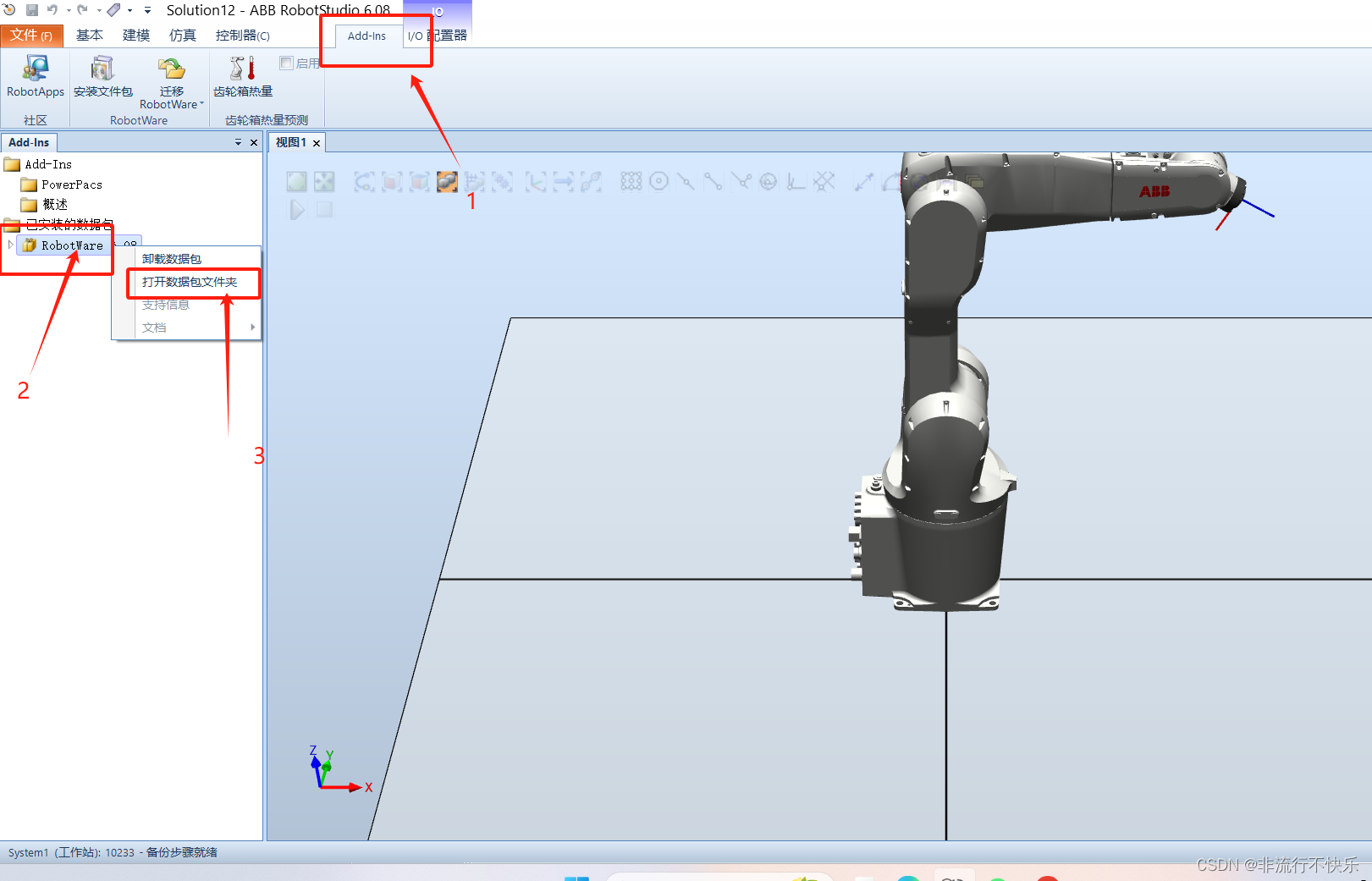Click the redo arrow icon
1372x881 pixels.
(x=82, y=10)
